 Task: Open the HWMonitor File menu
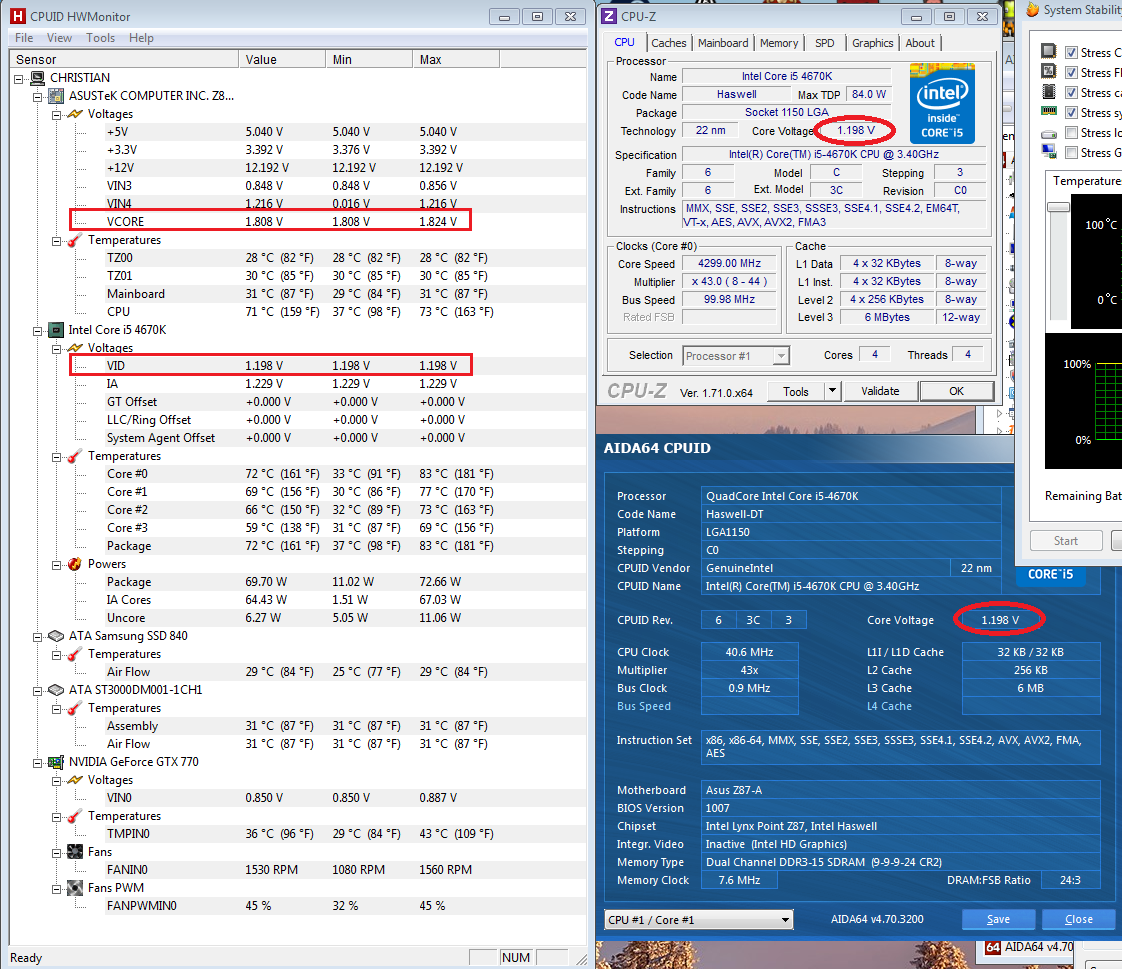coord(24,38)
